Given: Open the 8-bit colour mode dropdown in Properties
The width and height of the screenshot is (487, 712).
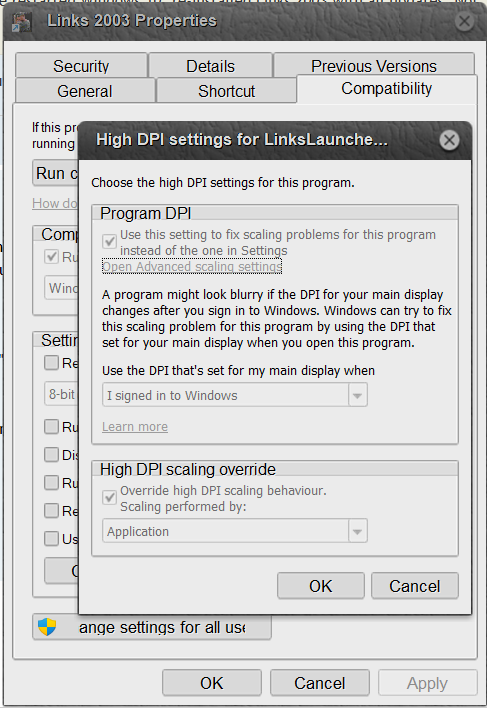Looking at the screenshot, I should coord(61,394).
